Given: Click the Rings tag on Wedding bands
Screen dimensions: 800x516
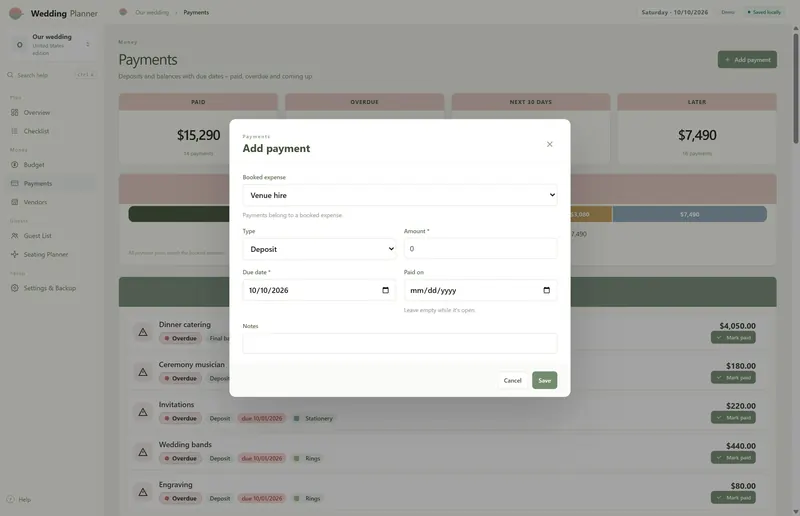Looking at the screenshot, I should (x=307, y=458).
